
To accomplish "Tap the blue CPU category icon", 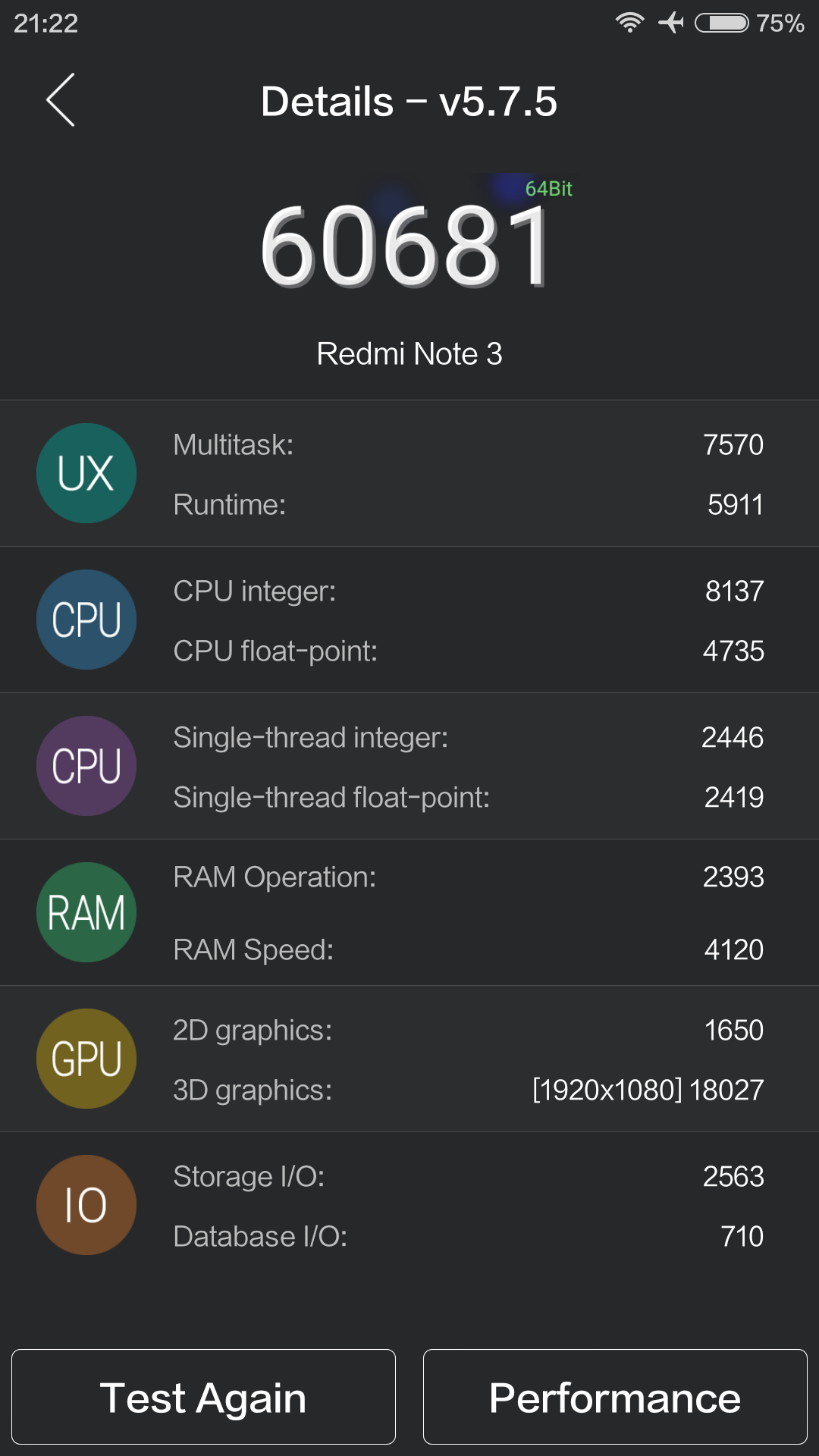I will coord(86,620).
